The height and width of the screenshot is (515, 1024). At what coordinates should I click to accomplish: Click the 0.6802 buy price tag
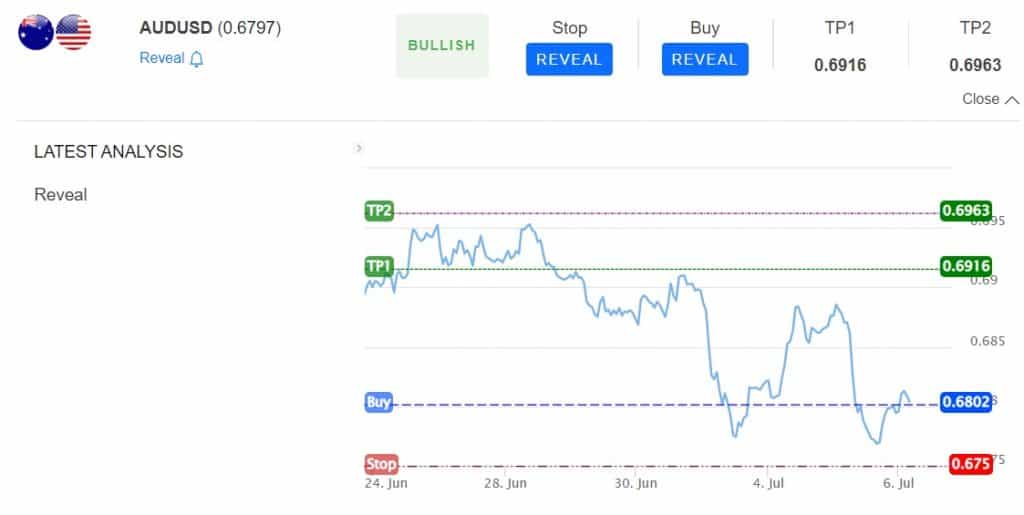click(x=966, y=401)
